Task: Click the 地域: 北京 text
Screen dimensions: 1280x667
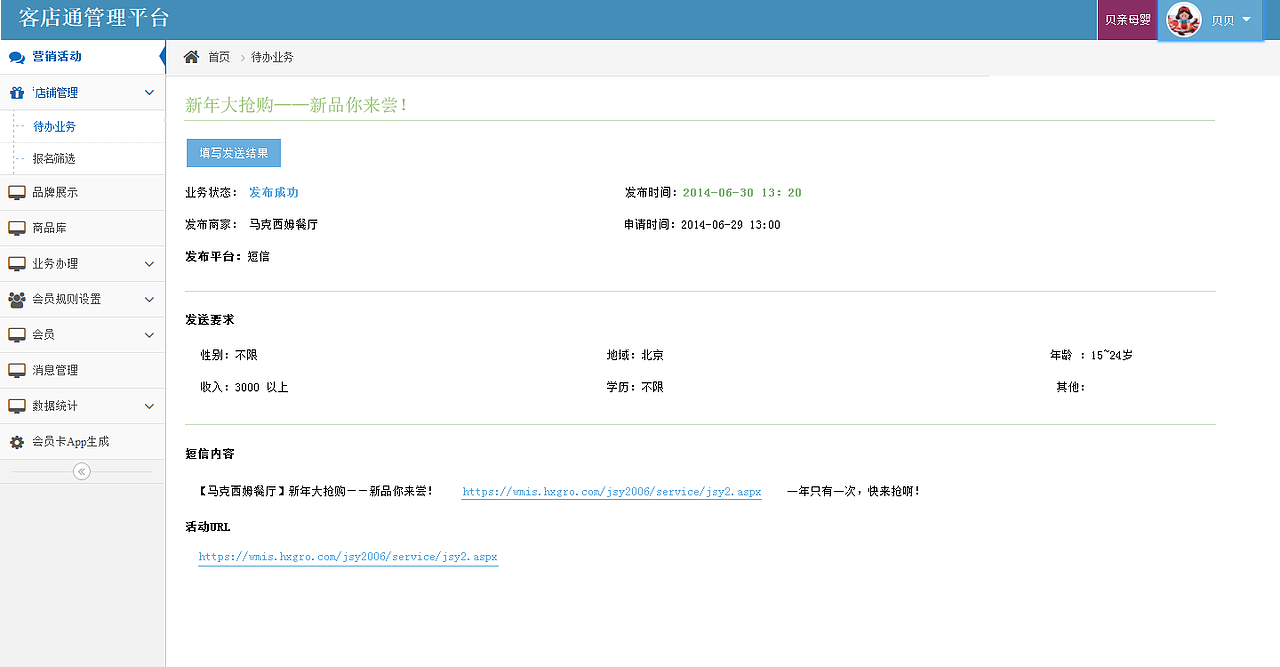Action: click(635, 355)
